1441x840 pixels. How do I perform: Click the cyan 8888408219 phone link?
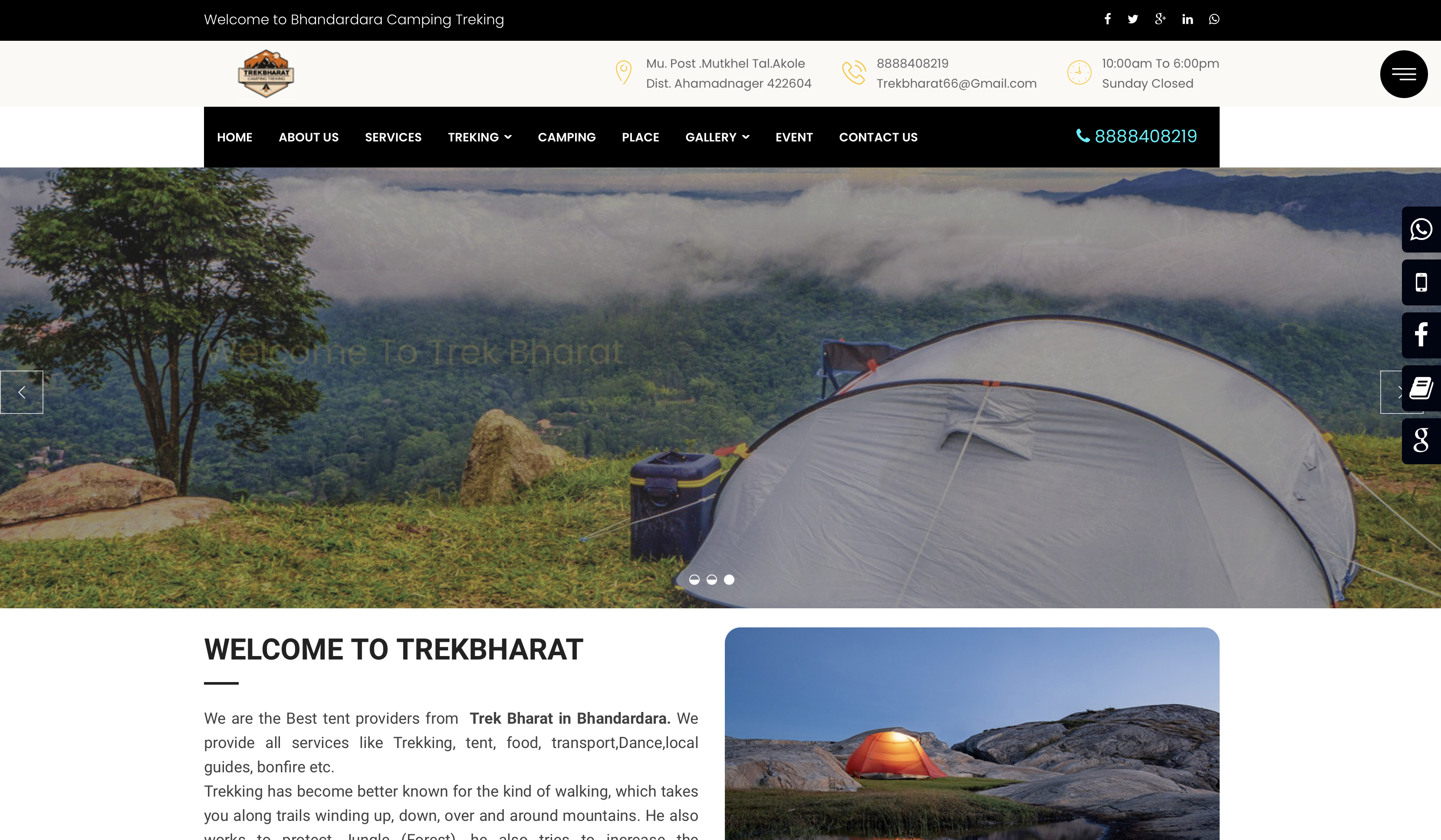pos(1136,136)
